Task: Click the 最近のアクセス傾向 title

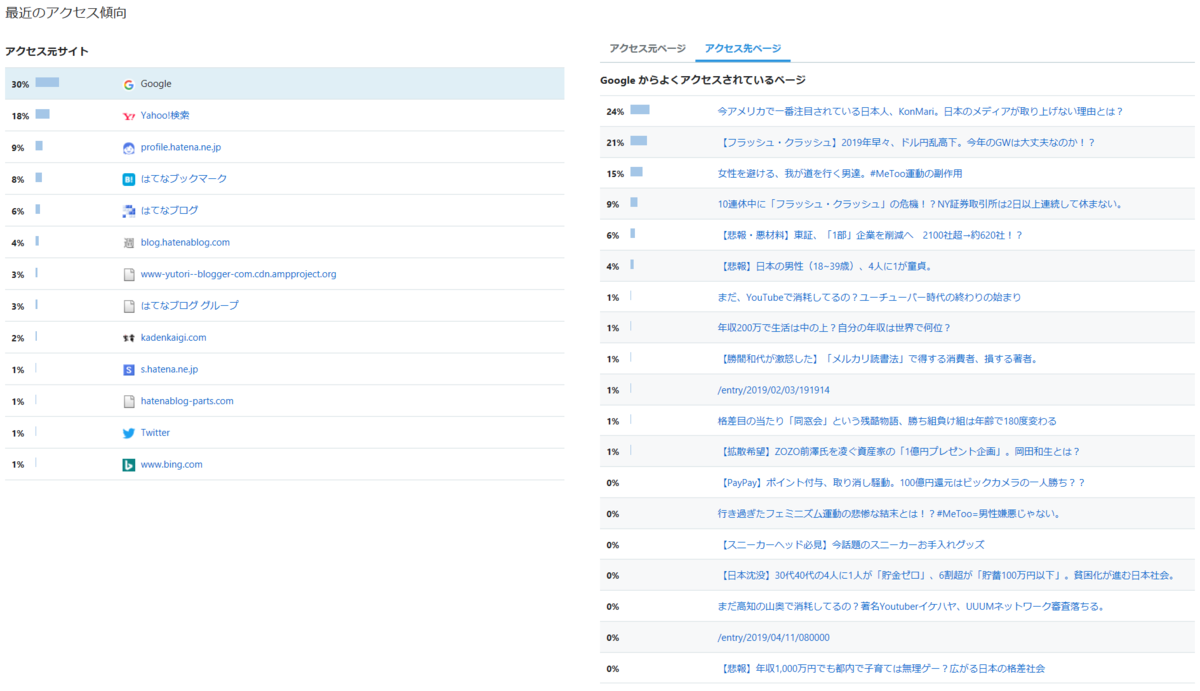Action: pyautogui.click(x=66, y=13)
